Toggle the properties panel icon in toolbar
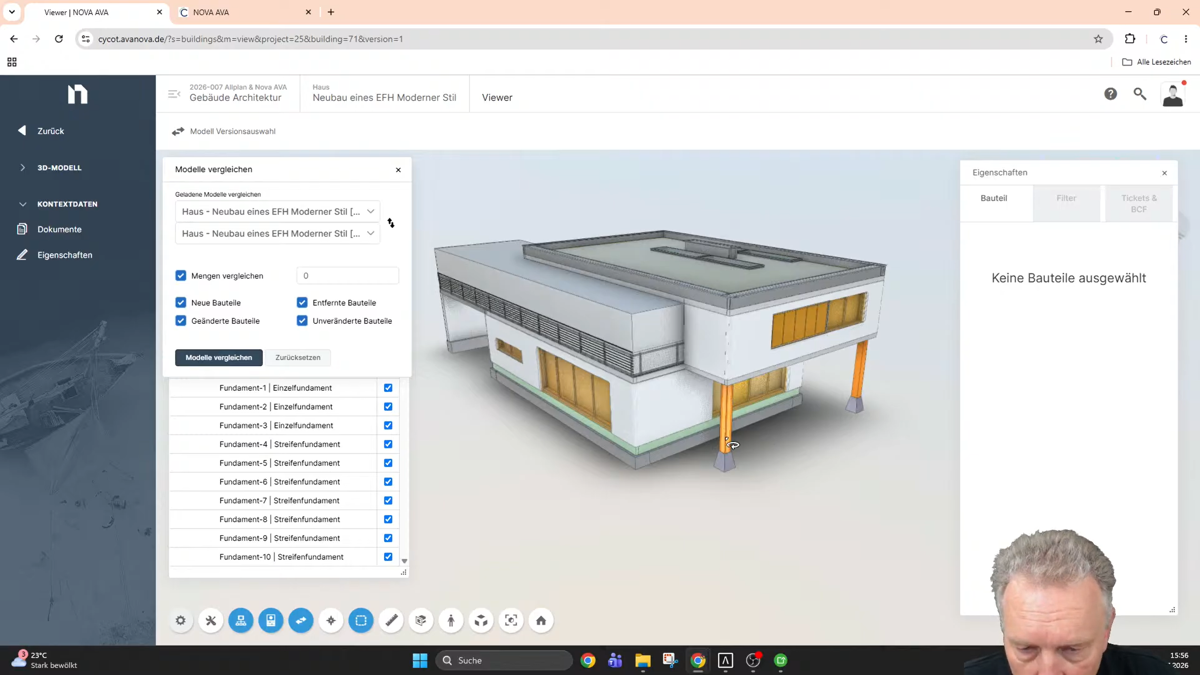The height and width of the screenshot is (675, 1200). point(271,621)
